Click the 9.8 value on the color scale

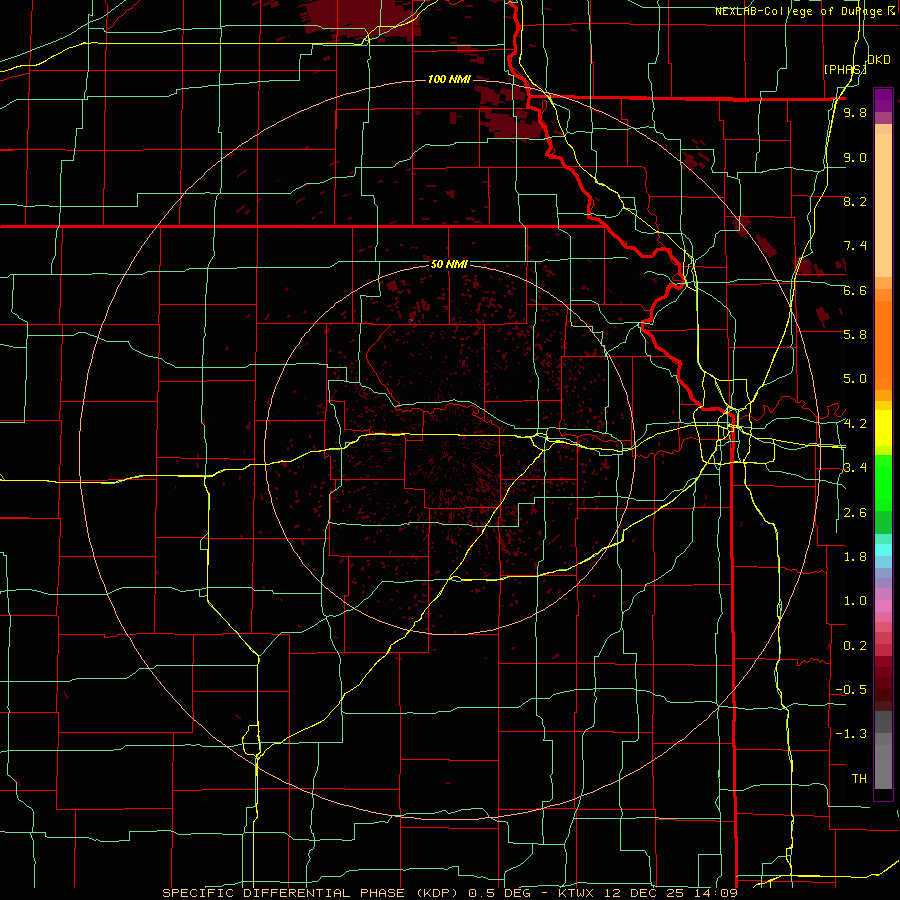[x=855, y=112]
